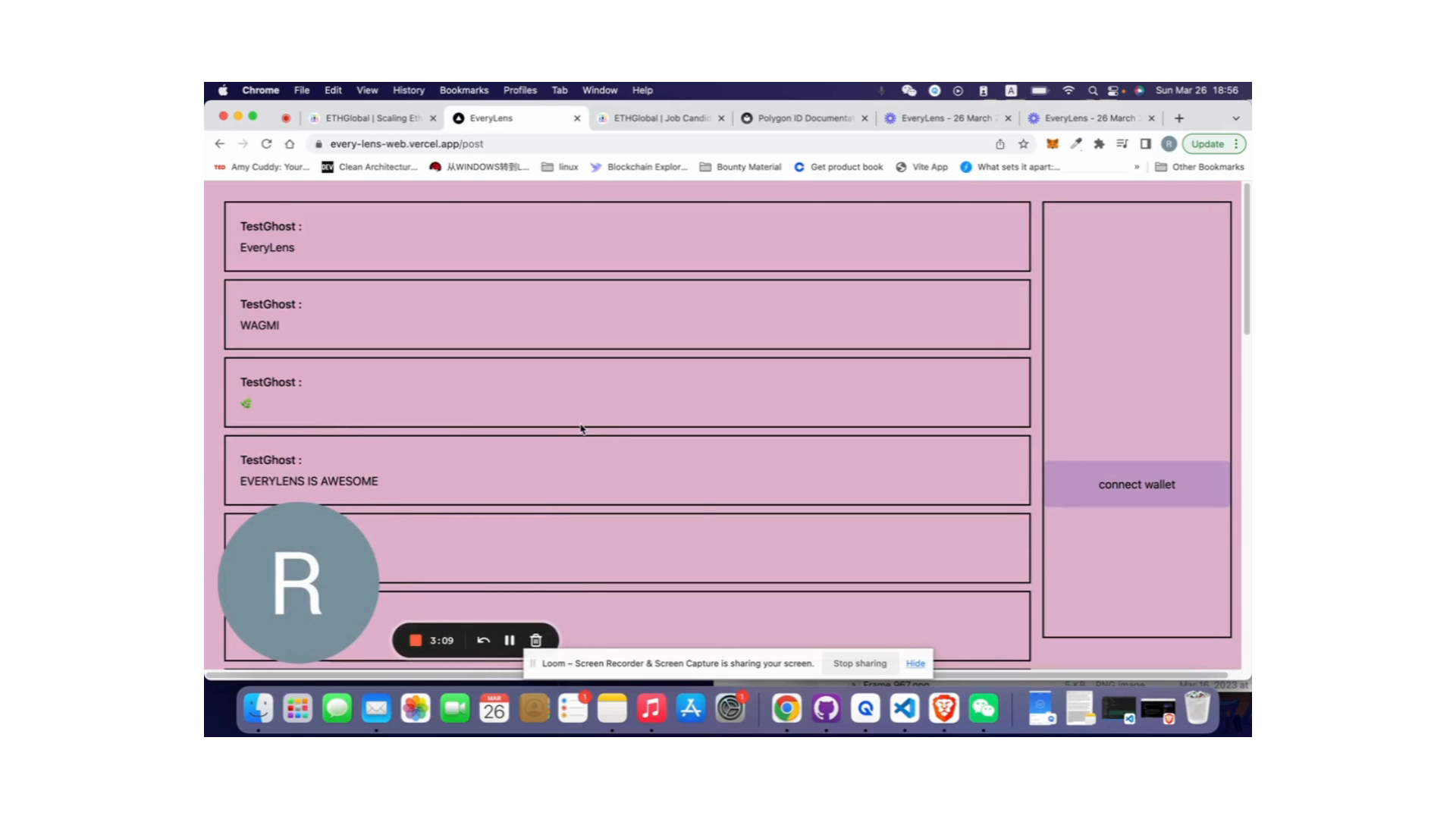Open the Profiles menu
The image size is (1456, 819).
coord(520,90)
